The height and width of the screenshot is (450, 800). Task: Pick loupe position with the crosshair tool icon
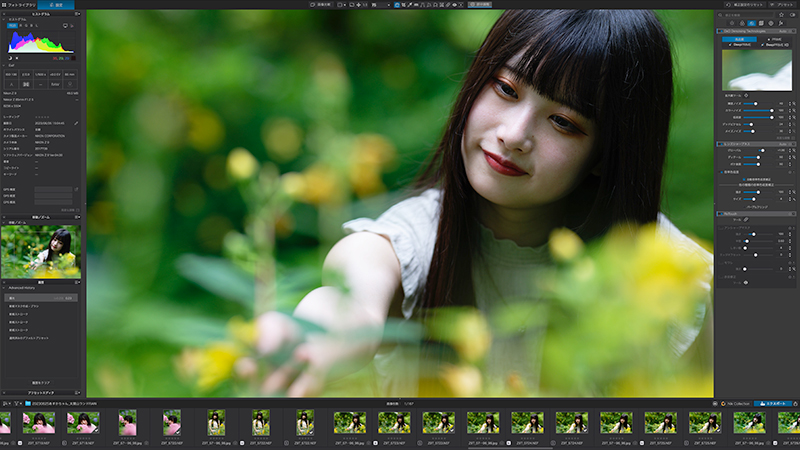click(x=746, y=95)
